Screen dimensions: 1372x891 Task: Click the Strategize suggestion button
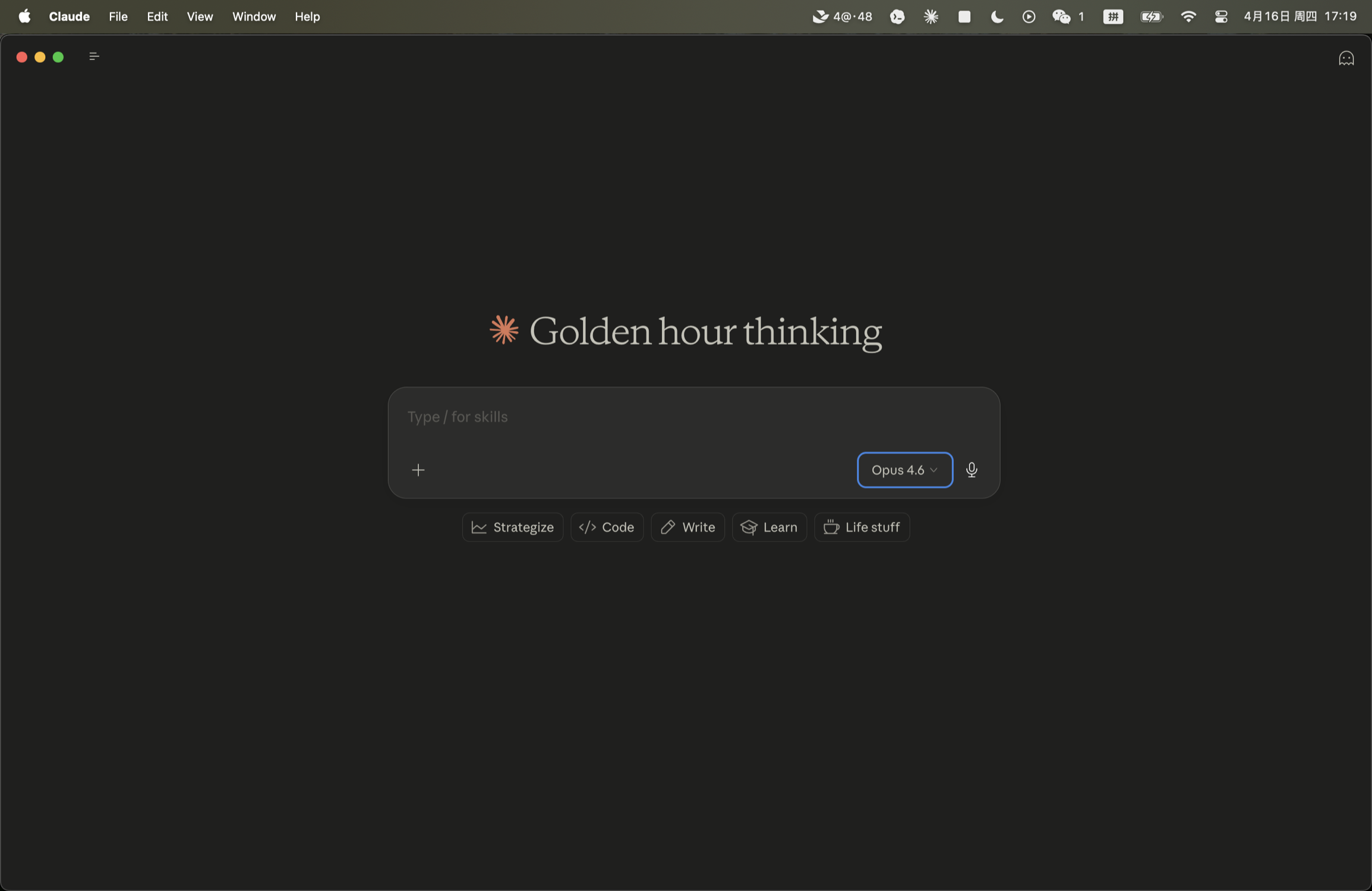[512, 527]
